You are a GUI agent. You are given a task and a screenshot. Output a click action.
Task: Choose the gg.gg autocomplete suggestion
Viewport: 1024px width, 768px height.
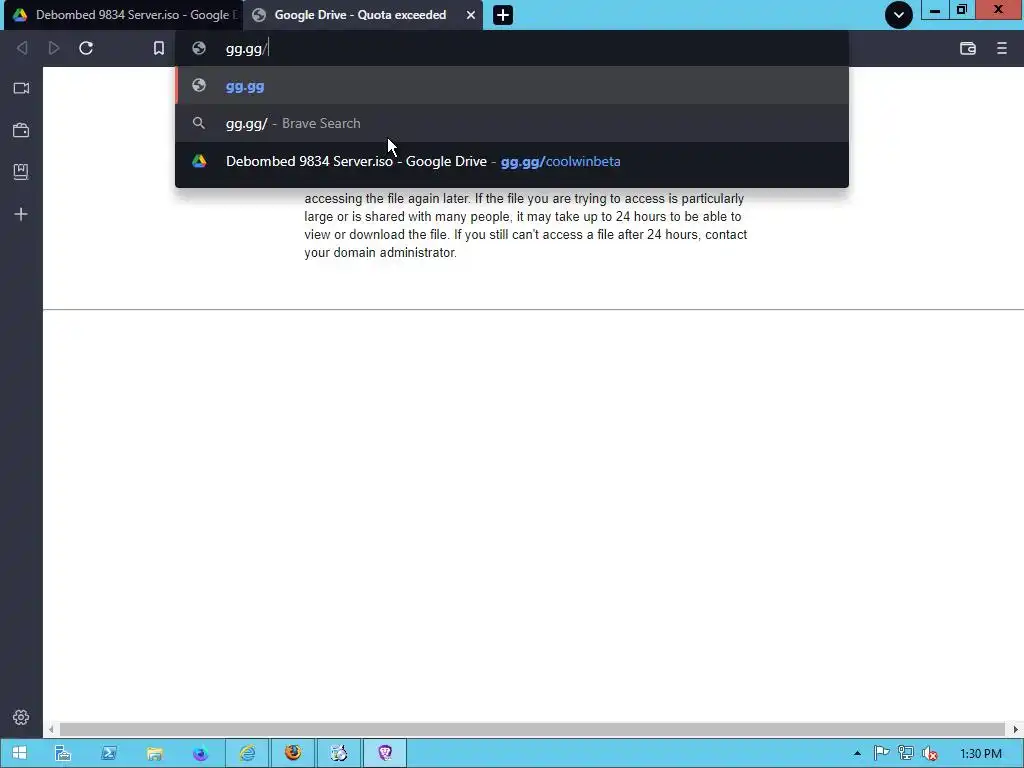click(x=512, y=86)
